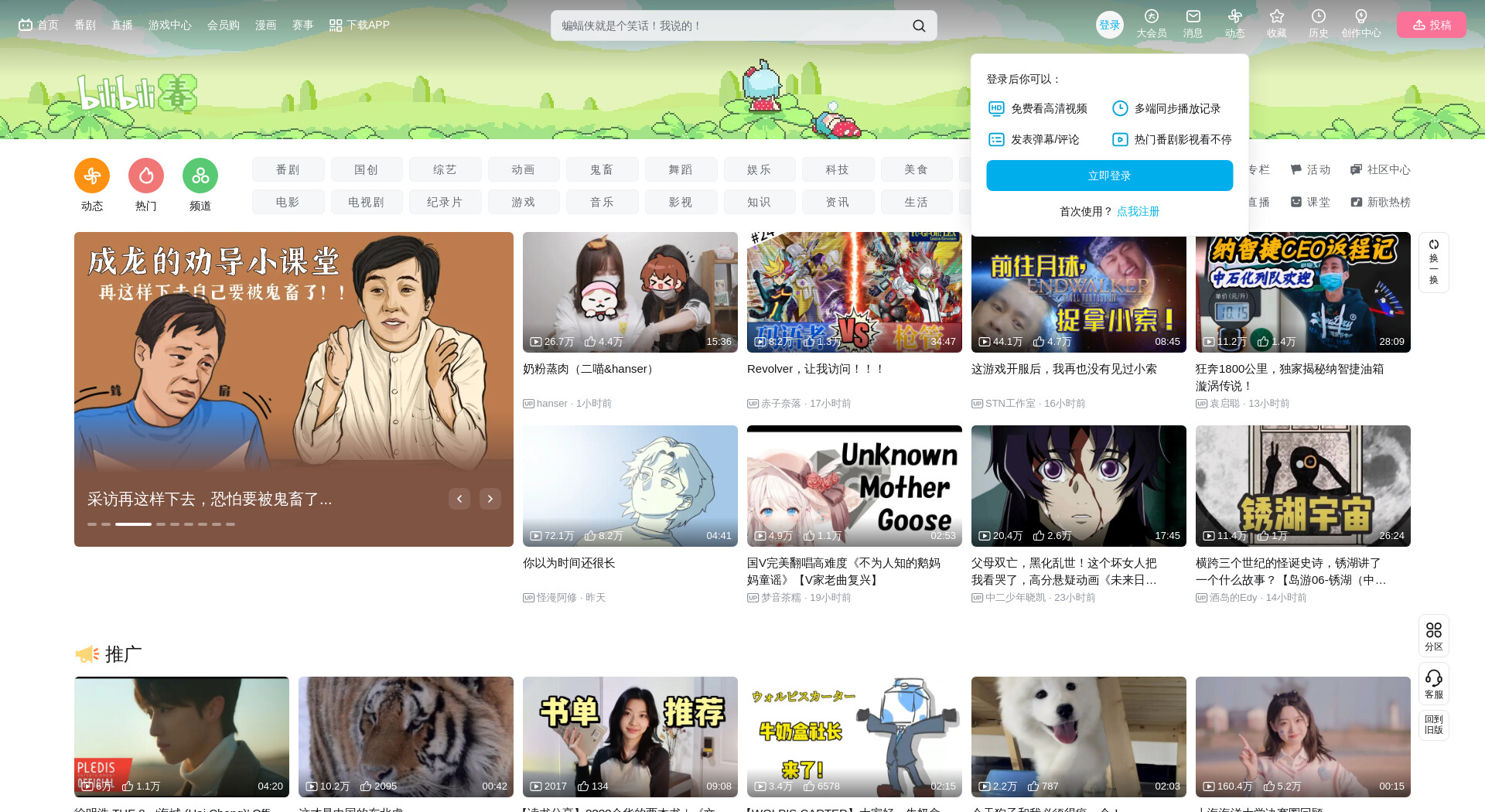Viewport: 1485px width, 812px height.
Task: Select the first carousel indicator dot
Action: pyautogui.click(x=92, y=524)
